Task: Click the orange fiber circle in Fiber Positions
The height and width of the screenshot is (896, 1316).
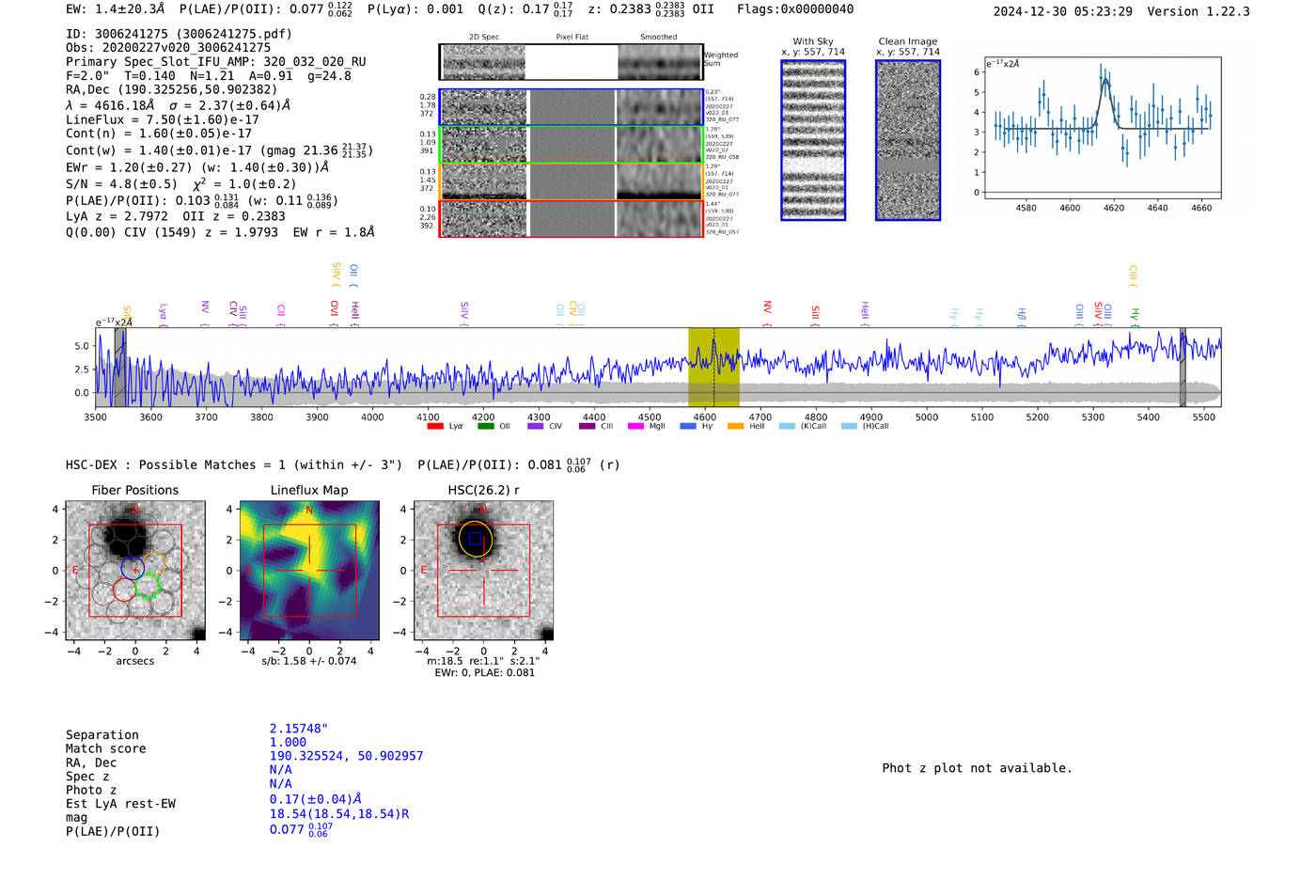Action: [153, 565]
